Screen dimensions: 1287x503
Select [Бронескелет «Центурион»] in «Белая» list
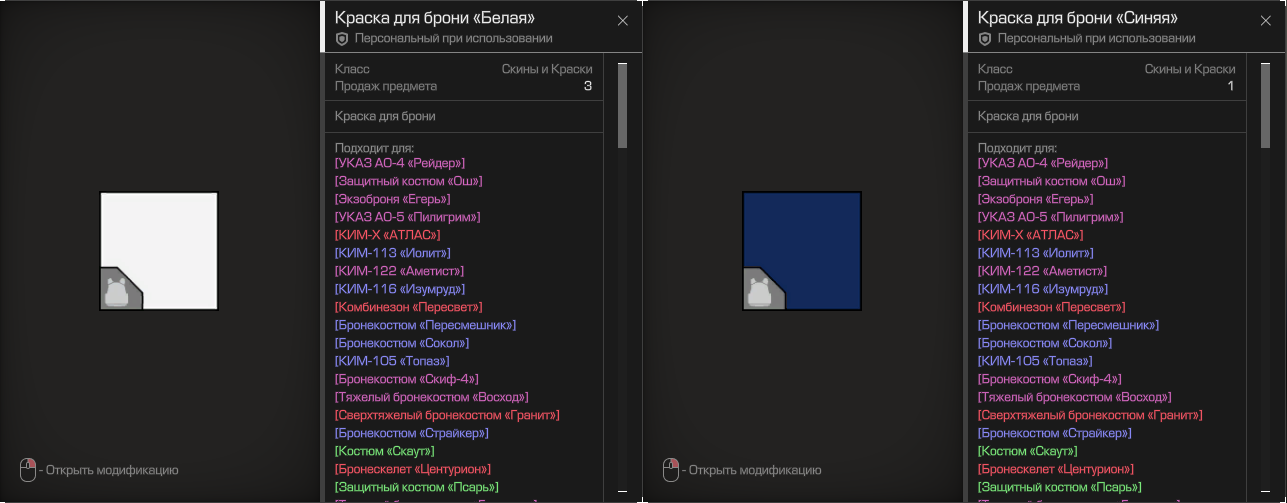[413, 469]
